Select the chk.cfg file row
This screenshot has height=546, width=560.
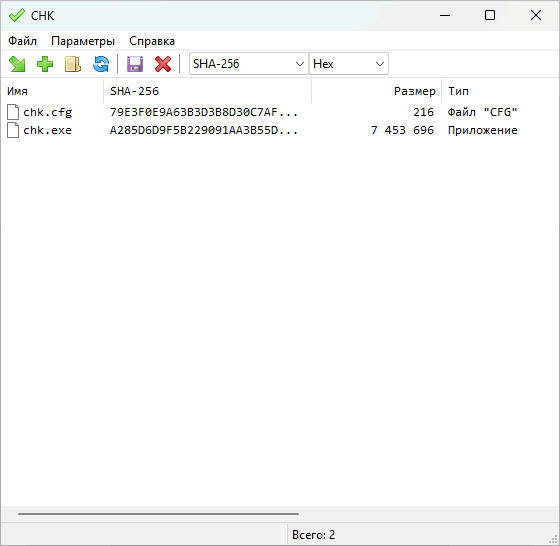coord(280,112)
